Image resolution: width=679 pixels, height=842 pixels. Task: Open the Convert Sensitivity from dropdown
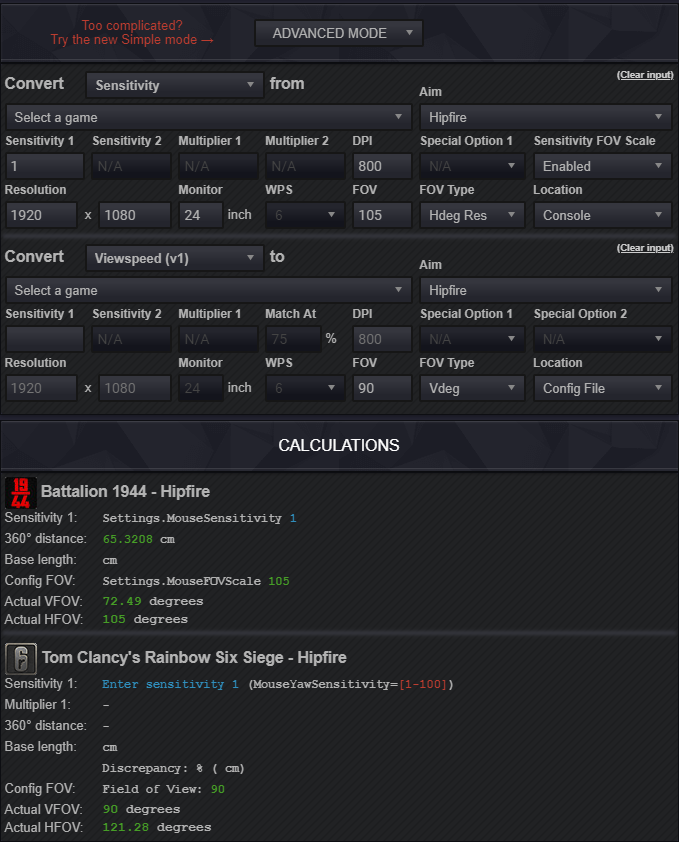[175, 85]
